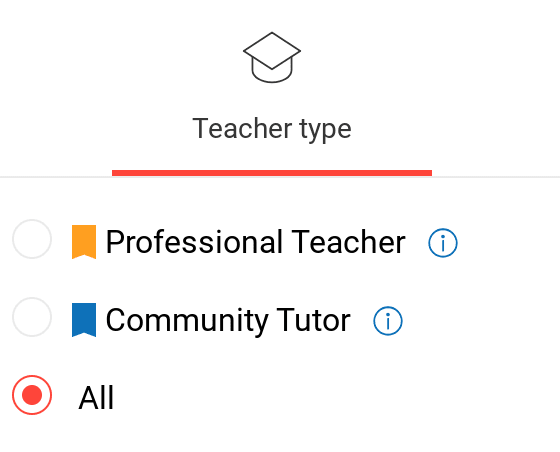Click the word Professional in first option
Image resolution: width=560 pixels, height=452 pixels.
[x=194, y=242]
